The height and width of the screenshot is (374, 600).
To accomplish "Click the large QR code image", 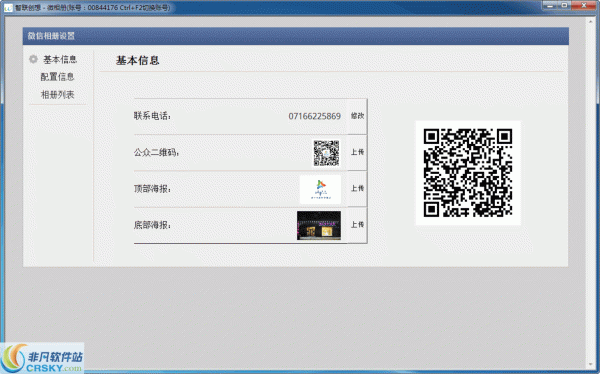I will tap(468, 173).
